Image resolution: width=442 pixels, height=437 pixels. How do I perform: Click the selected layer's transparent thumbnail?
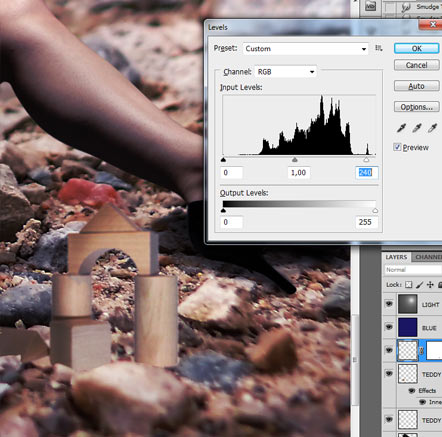click(407, 350)
